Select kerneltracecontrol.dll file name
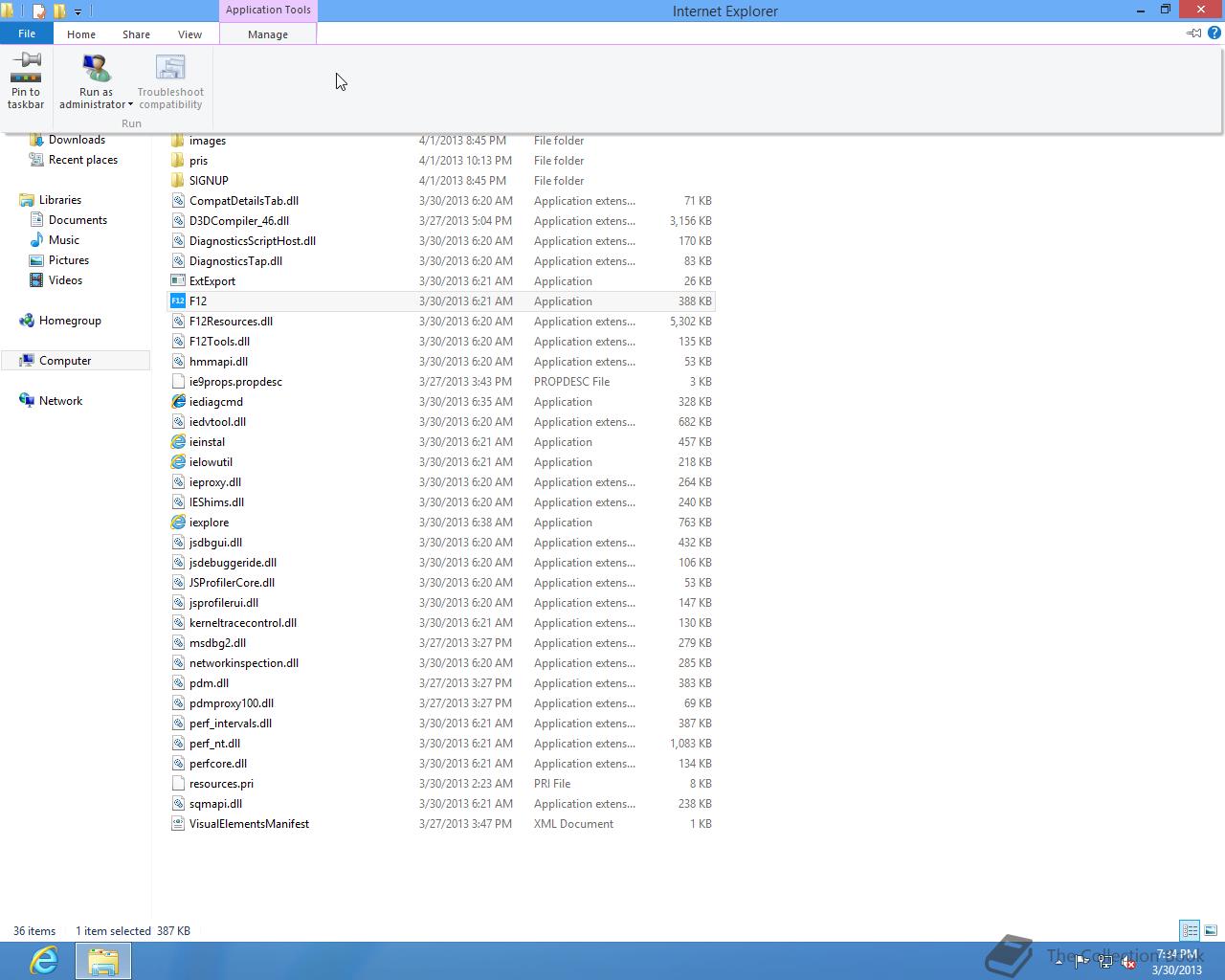Image resolution: width=1225 pixels, height=980 pixels. tap(243, 623)
